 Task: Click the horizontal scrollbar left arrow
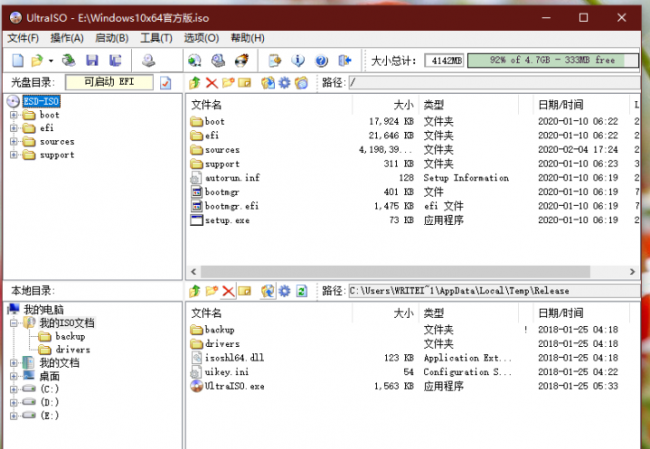click(194, 272)
